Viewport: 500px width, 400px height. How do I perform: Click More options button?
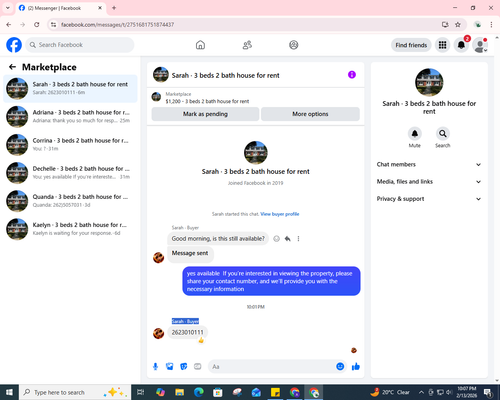310,114
